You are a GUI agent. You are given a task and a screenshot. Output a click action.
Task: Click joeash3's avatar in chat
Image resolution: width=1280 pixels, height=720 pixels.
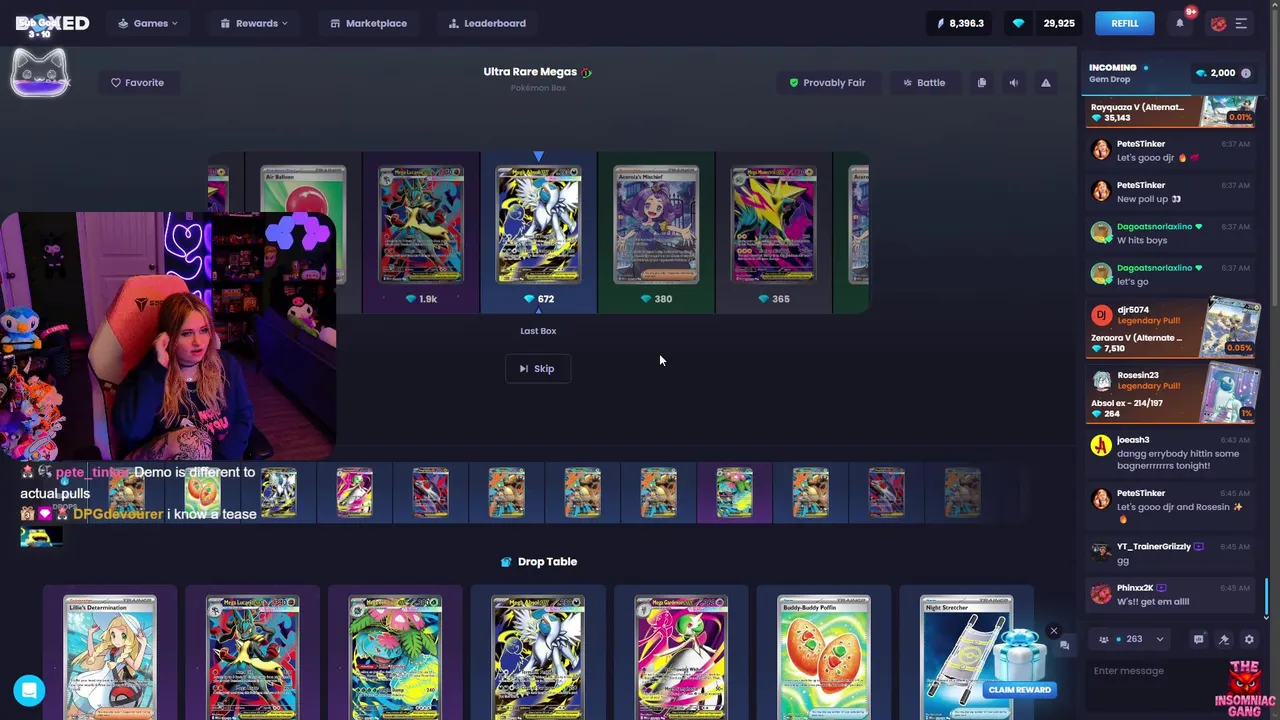pos(1101,446)
